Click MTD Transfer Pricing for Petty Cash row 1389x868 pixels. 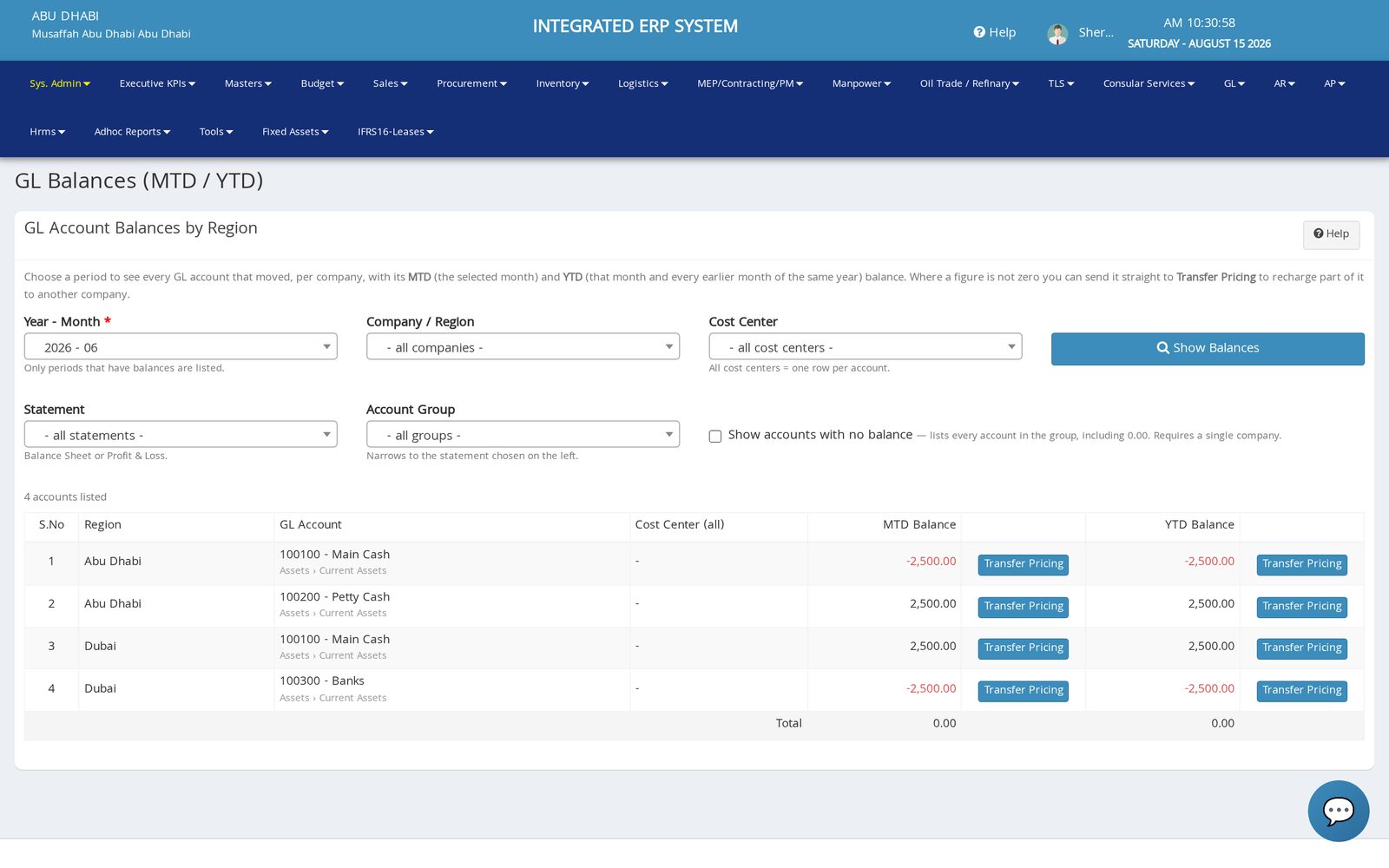[x=1024, y=607]
